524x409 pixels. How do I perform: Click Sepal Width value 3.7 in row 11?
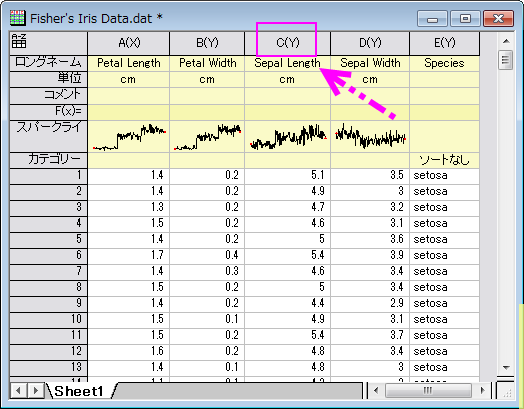pyautogui.click(x=370, y=336)
